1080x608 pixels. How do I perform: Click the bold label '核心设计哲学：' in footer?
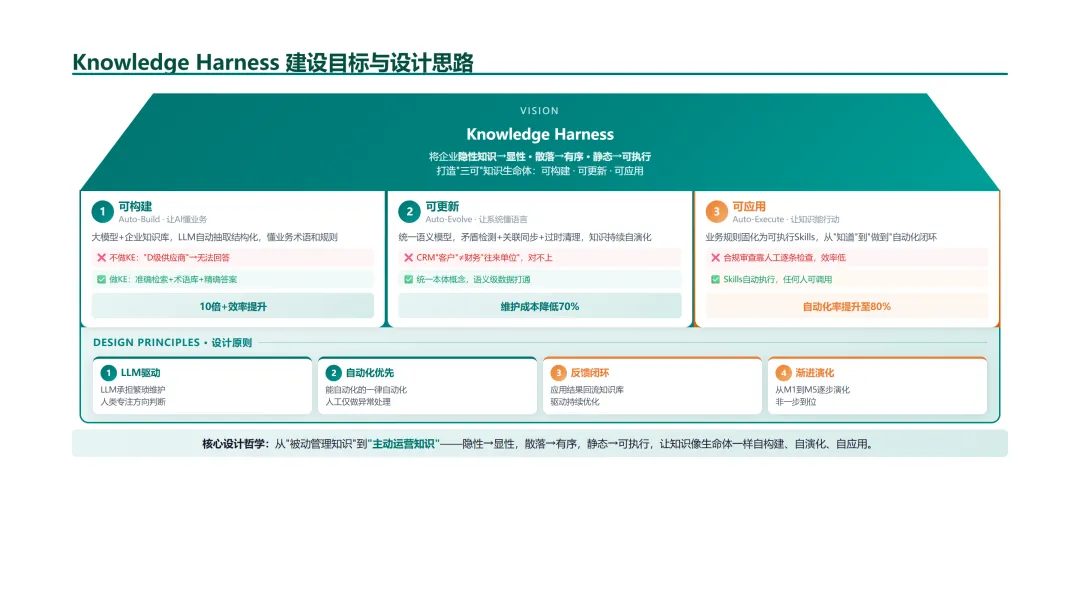coord(236,444)
